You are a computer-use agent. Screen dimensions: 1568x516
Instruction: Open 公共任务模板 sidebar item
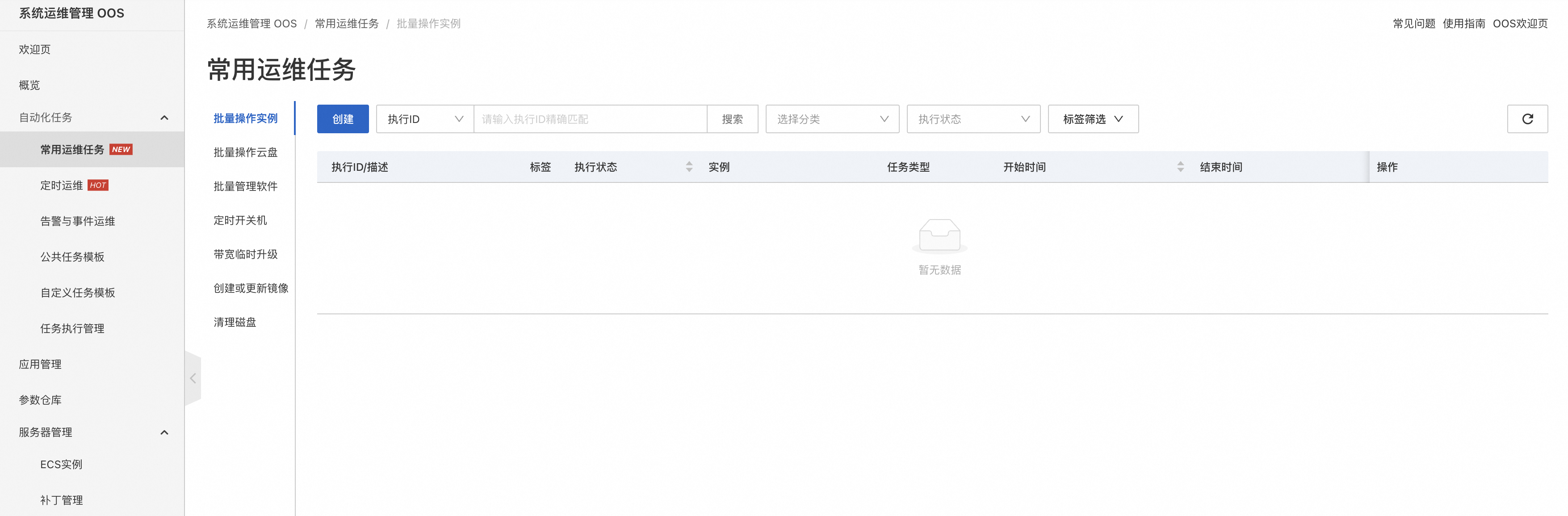92,257
